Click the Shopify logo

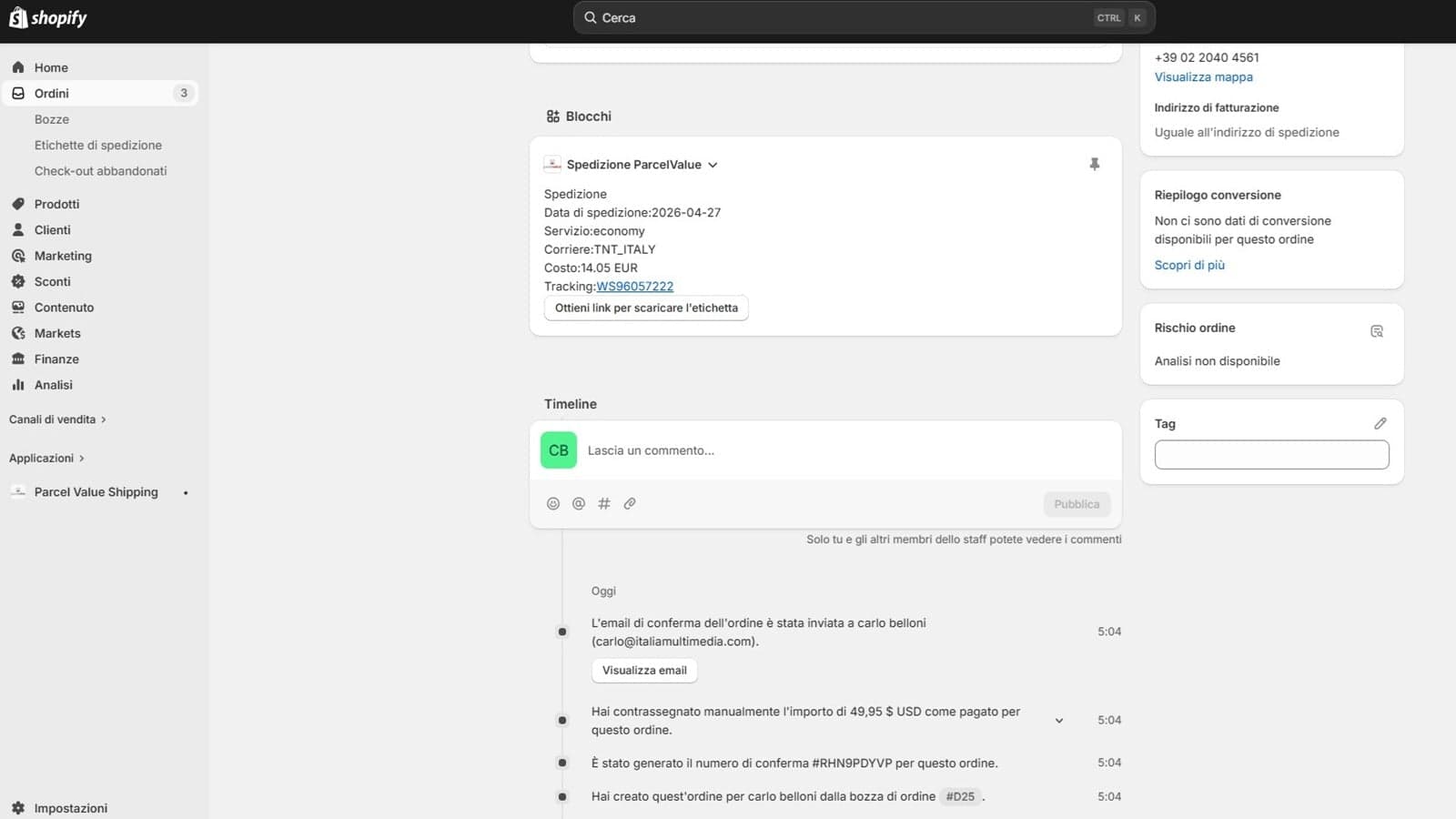47,17
